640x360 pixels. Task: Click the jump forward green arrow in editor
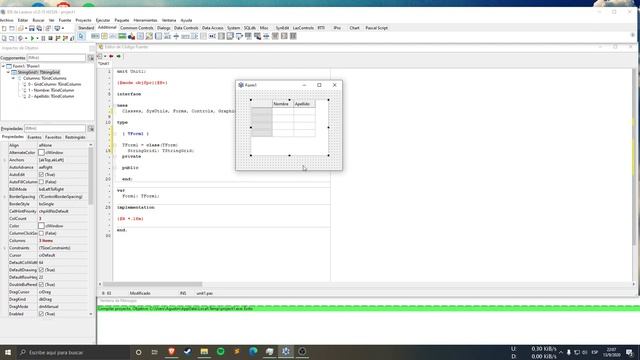point(119,56)
